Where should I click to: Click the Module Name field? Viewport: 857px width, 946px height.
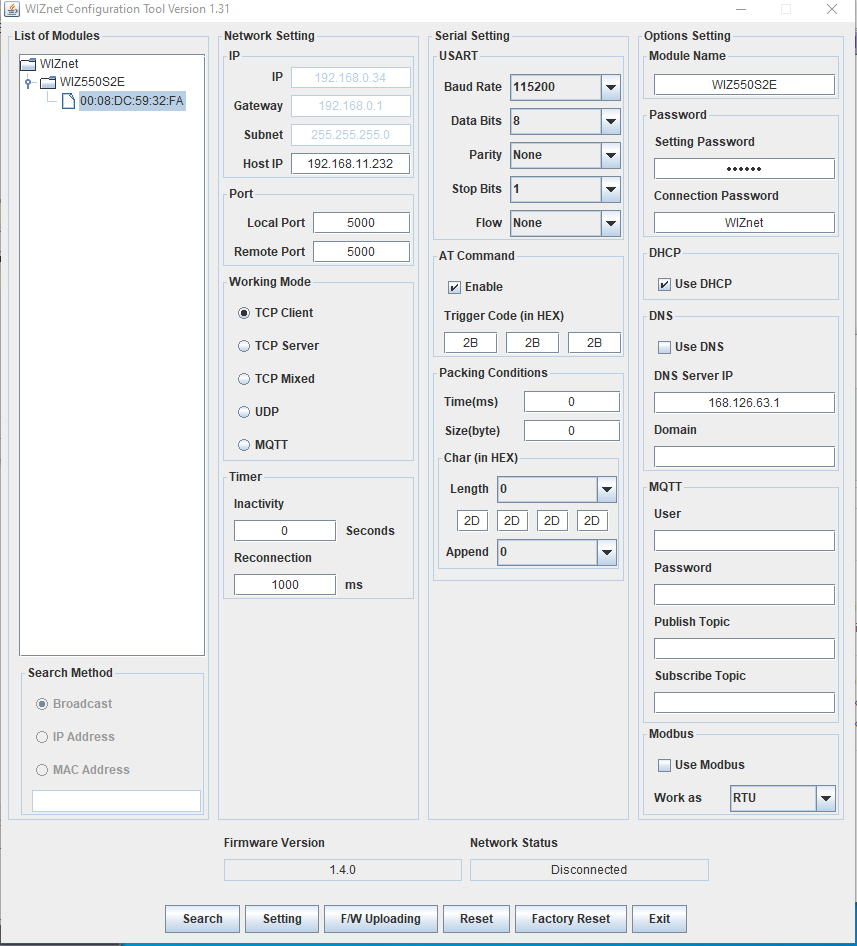click(744, 84)
